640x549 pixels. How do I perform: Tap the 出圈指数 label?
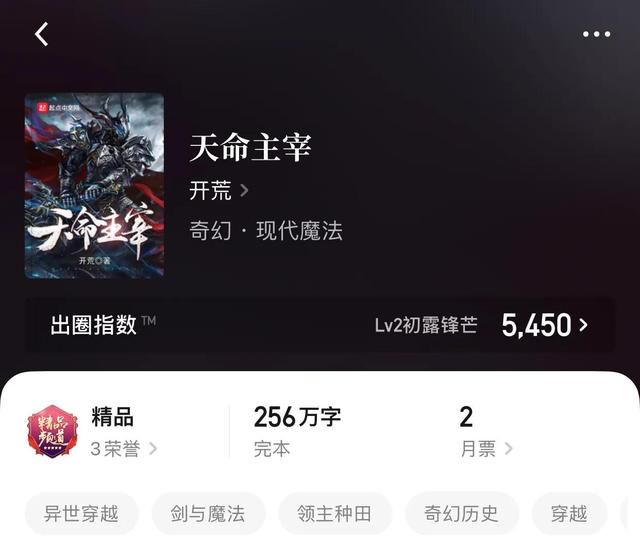click(93, 325)
